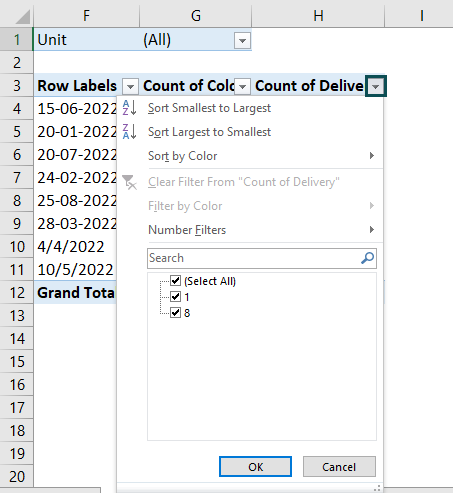
Task: Open the Row Labels filter dropdown
Action: (130, 87)
